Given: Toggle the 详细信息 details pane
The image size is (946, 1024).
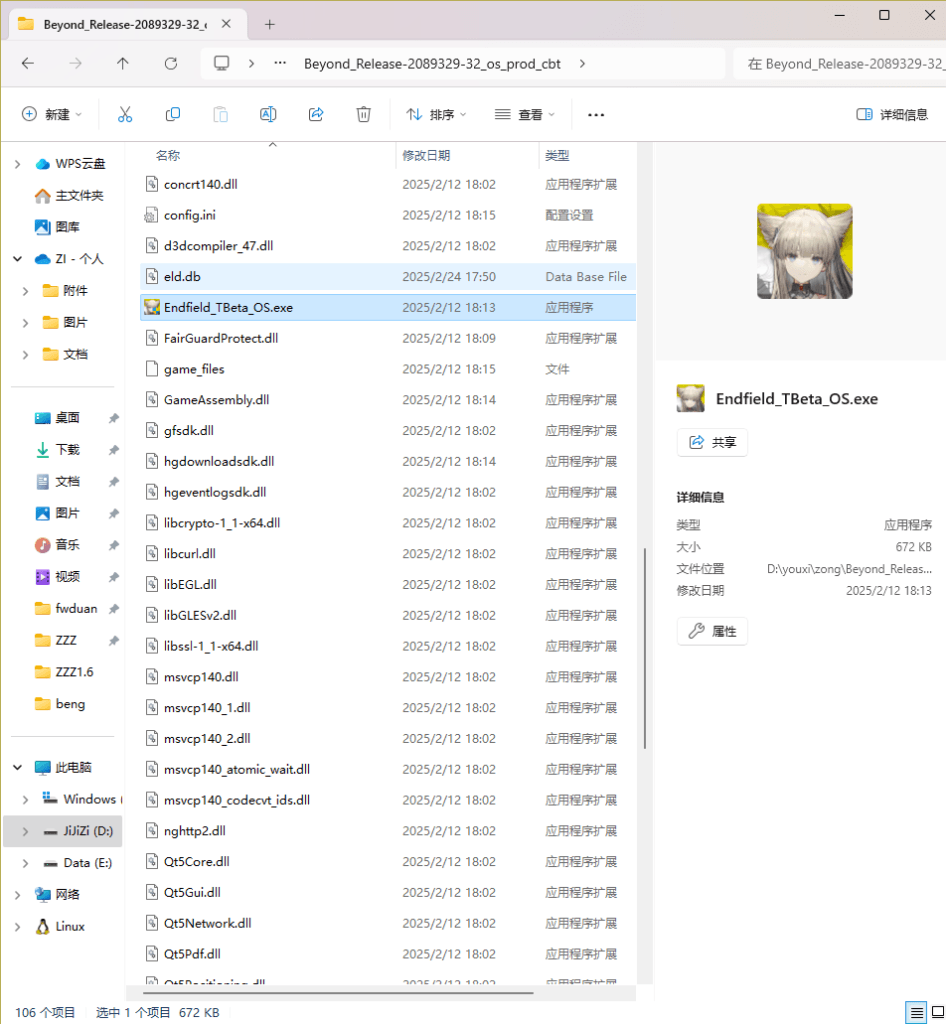Looking at the screenshot, I should coord(892,115).
